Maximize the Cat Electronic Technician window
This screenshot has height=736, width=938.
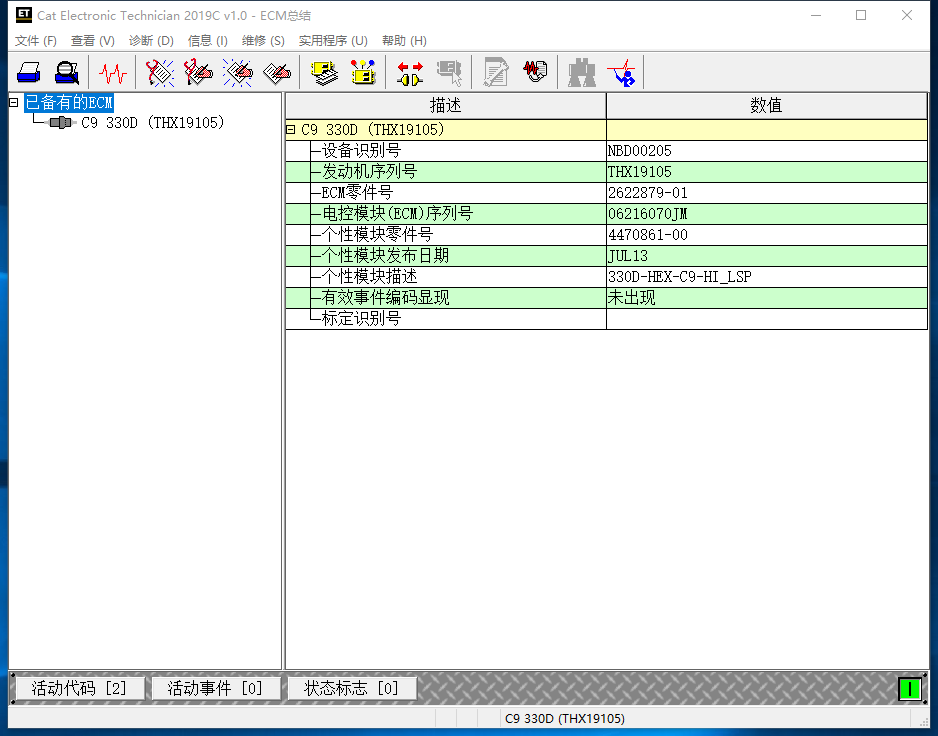pyautogui.click(x=861, y=16)
